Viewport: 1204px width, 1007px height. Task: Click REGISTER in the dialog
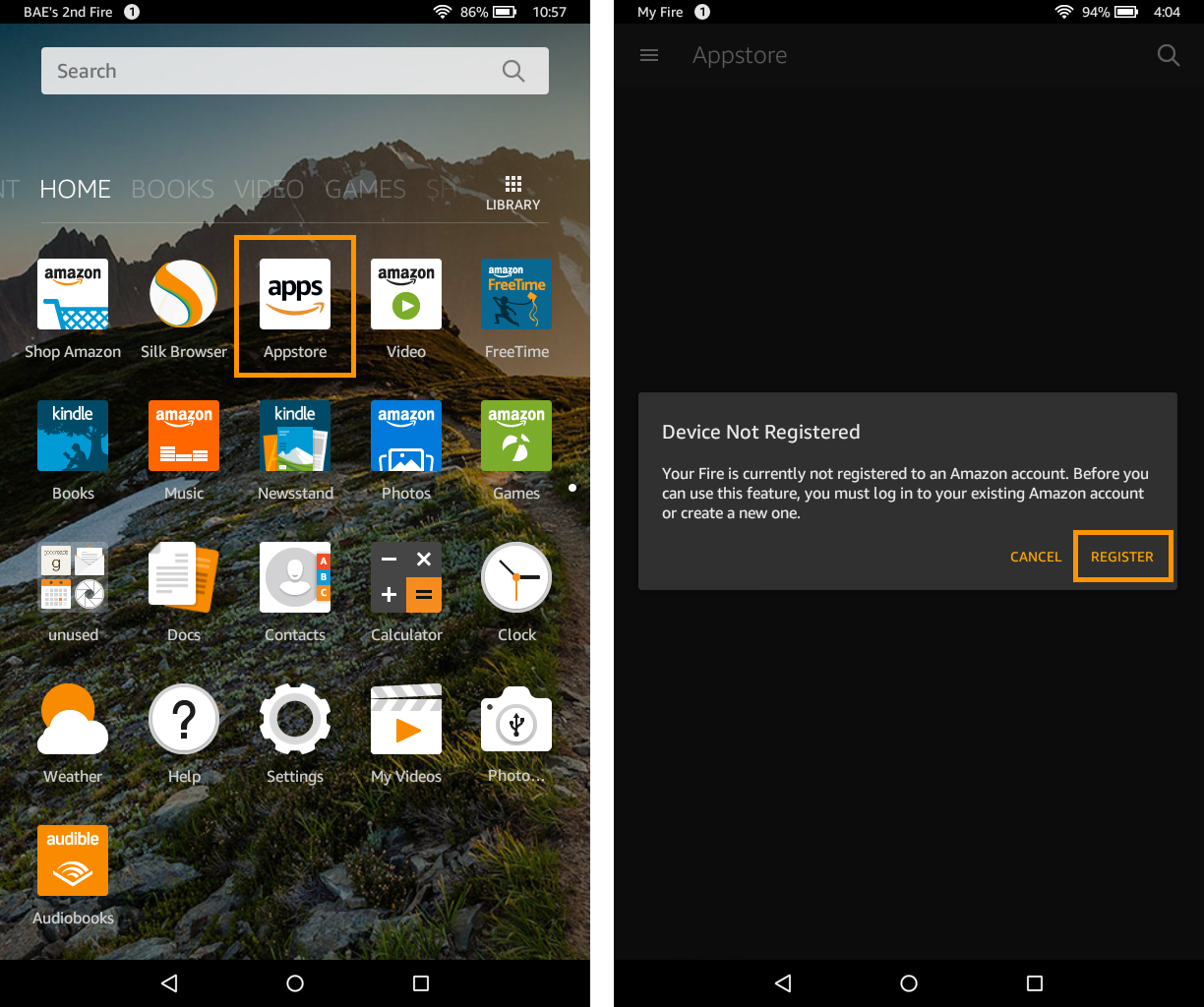click(x=1122, y=557)
